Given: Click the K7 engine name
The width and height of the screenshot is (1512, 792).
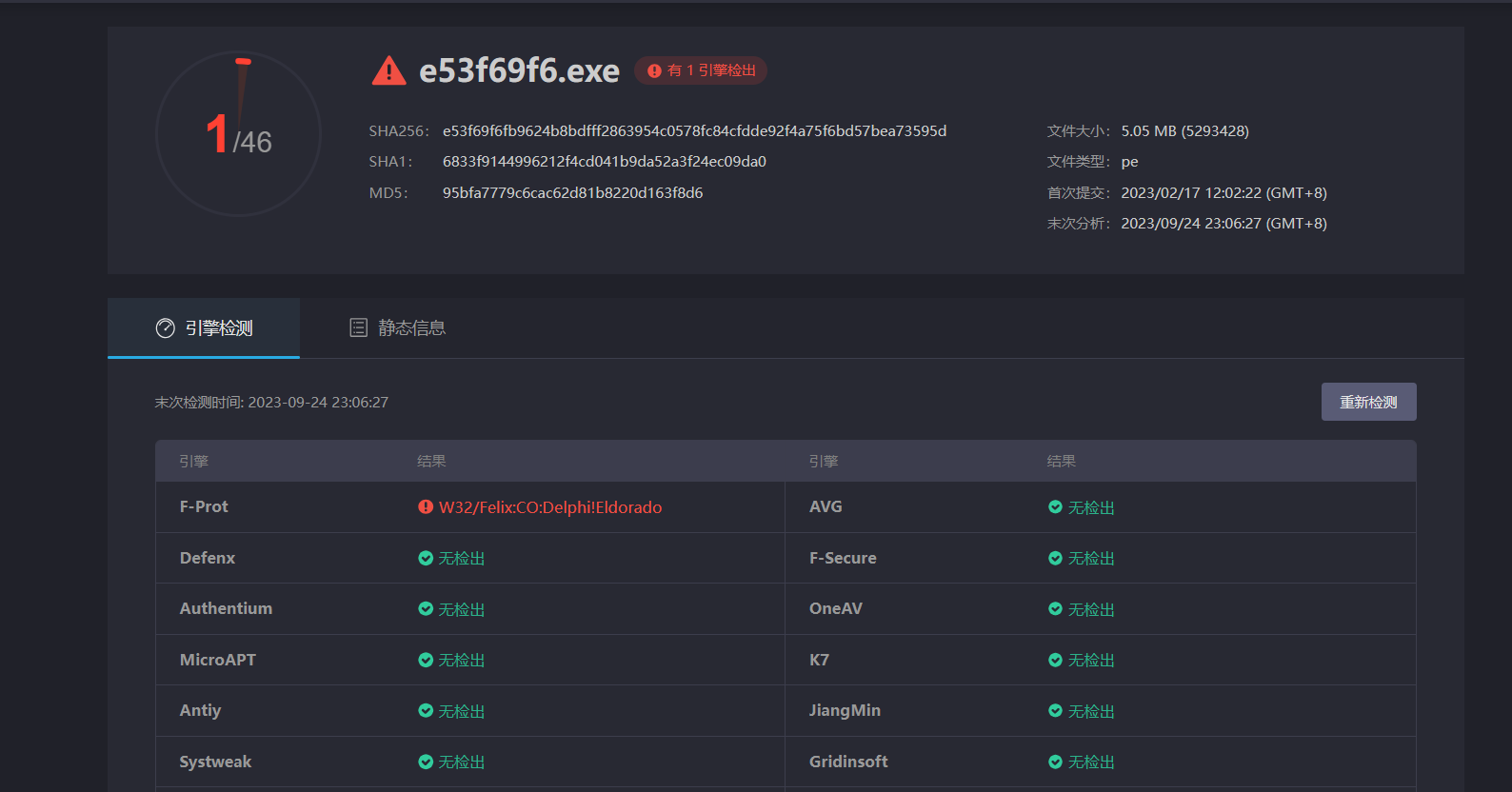Looking at the screenshot, I should (819, 660).
